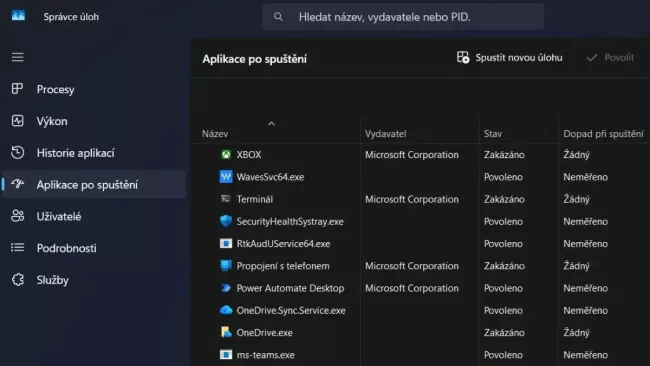
Task: Open the Podrobnosti page
Action: [95, 248]
